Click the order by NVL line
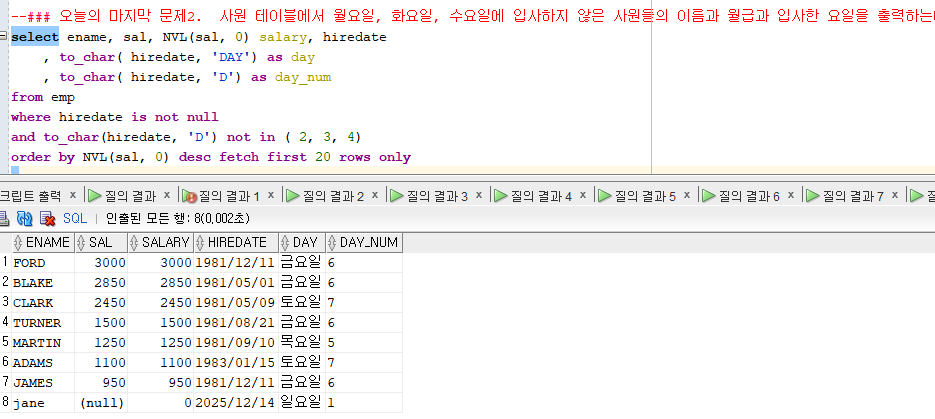The image size is (935, 419). 211,157
